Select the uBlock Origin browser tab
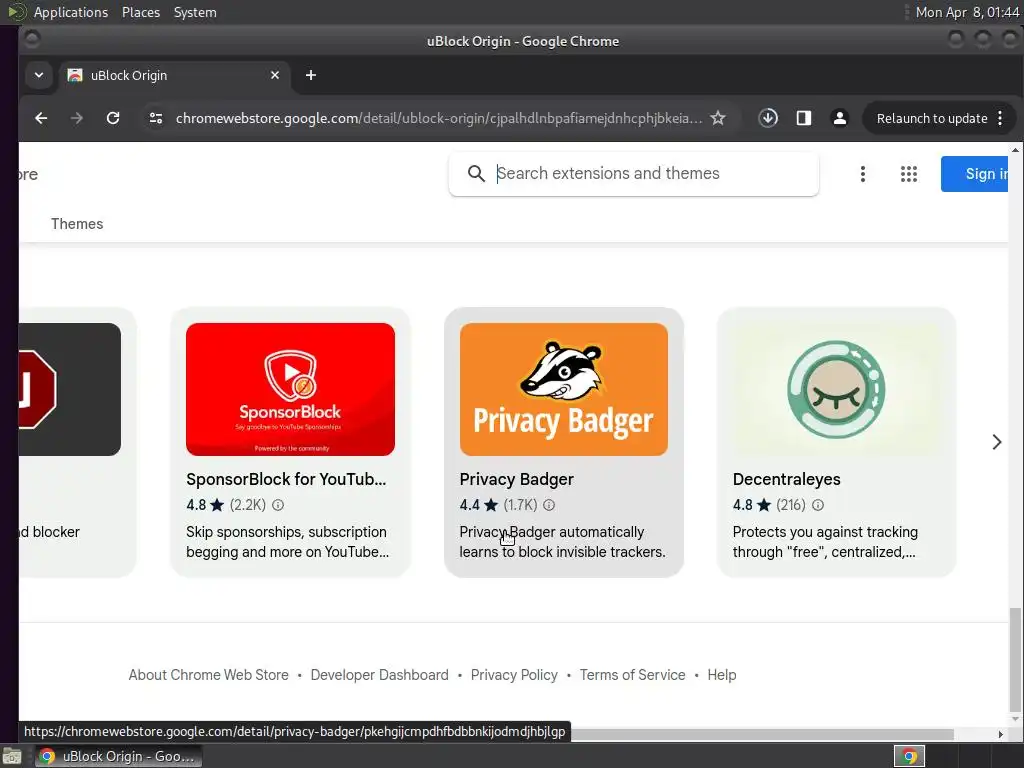The width and height of the screenshot is (1024, 768). tap(174, 75)
